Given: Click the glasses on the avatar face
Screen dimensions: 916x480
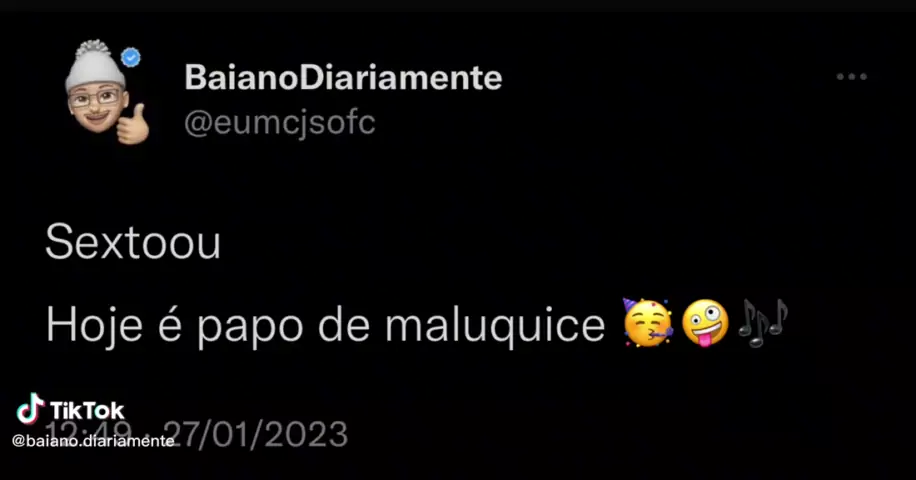Looking at the screenshot, I should click(93, 98).
